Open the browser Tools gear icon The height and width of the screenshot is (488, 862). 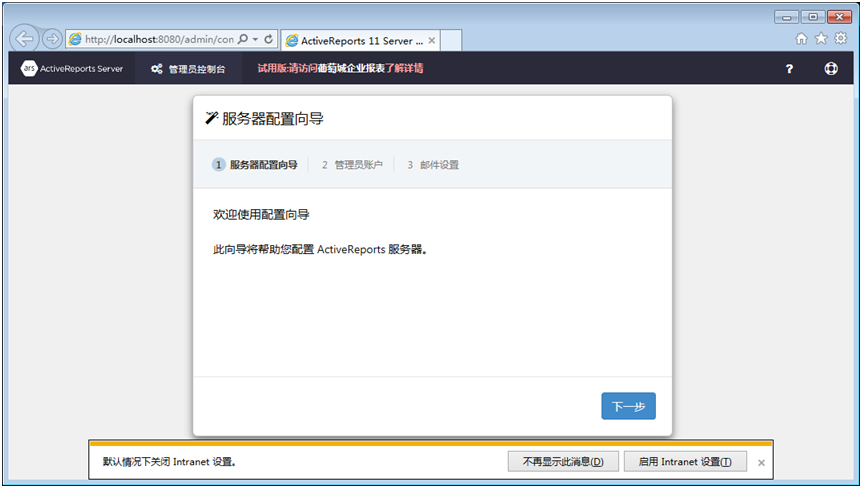(x=841, y=39)
